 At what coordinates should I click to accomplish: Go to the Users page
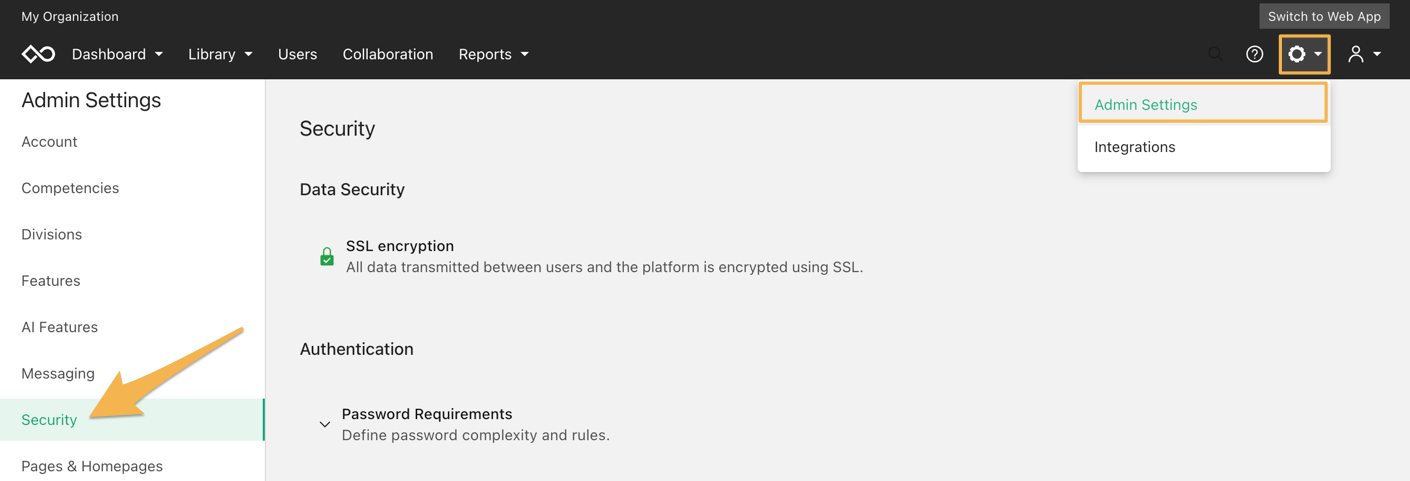(x=297, y=54)
